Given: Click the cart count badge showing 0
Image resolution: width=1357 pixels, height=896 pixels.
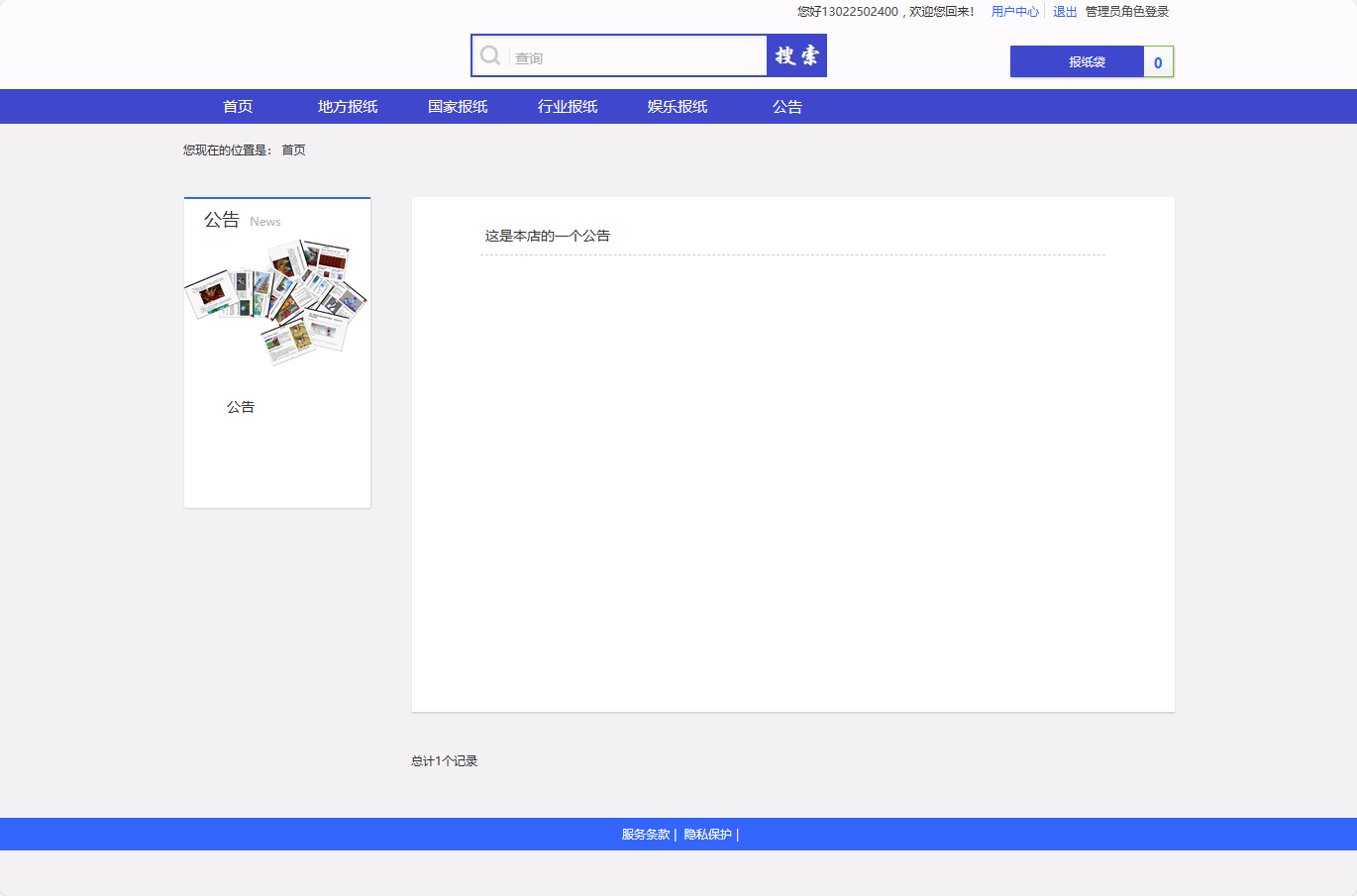Looking at the screenshot, I should pyautogui.click(x=1158, y=60).
